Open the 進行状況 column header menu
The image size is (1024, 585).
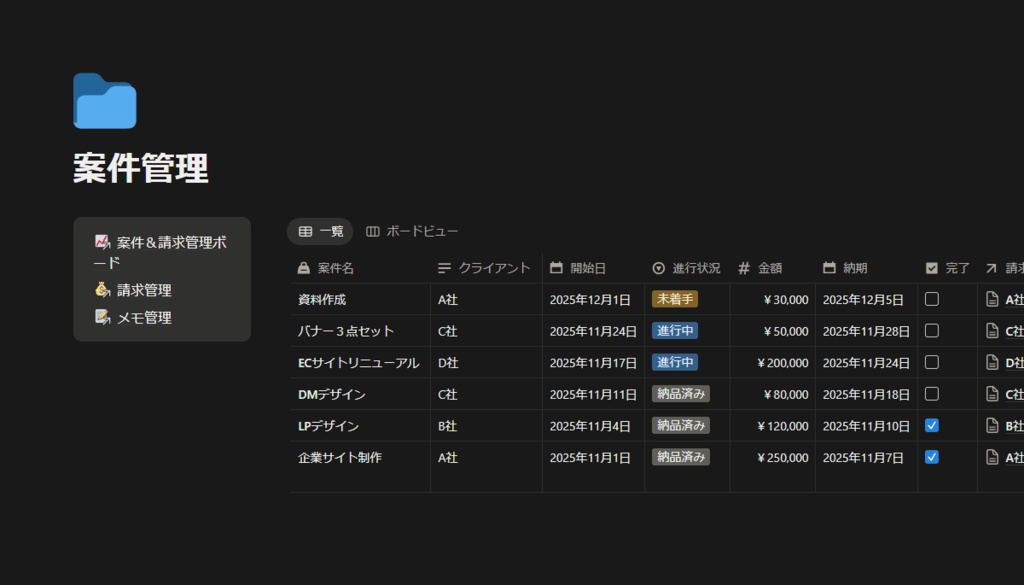pyautogui.click(x=690, y=267)
